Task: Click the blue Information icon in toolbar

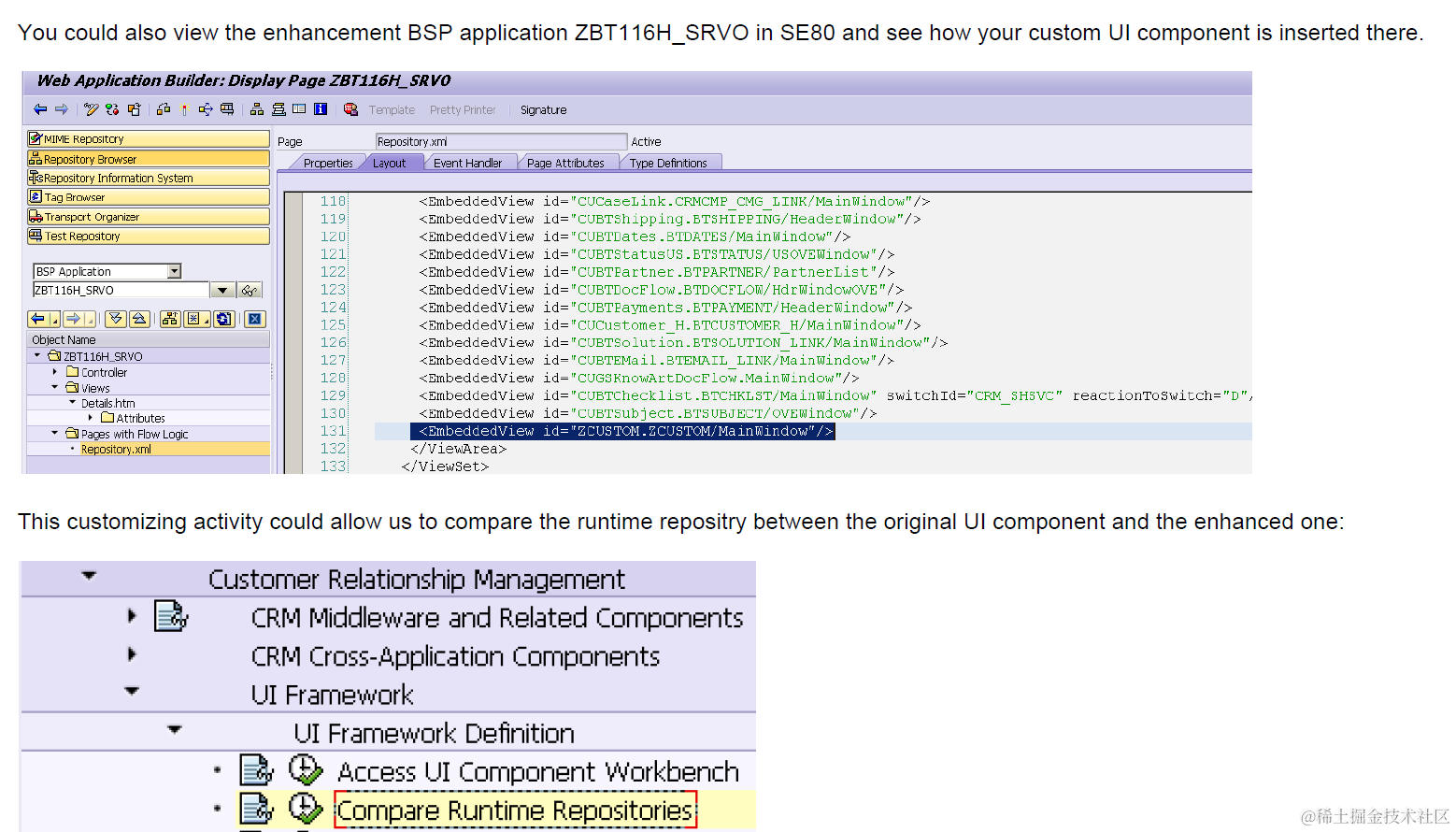Action: (x=321, y=109)
